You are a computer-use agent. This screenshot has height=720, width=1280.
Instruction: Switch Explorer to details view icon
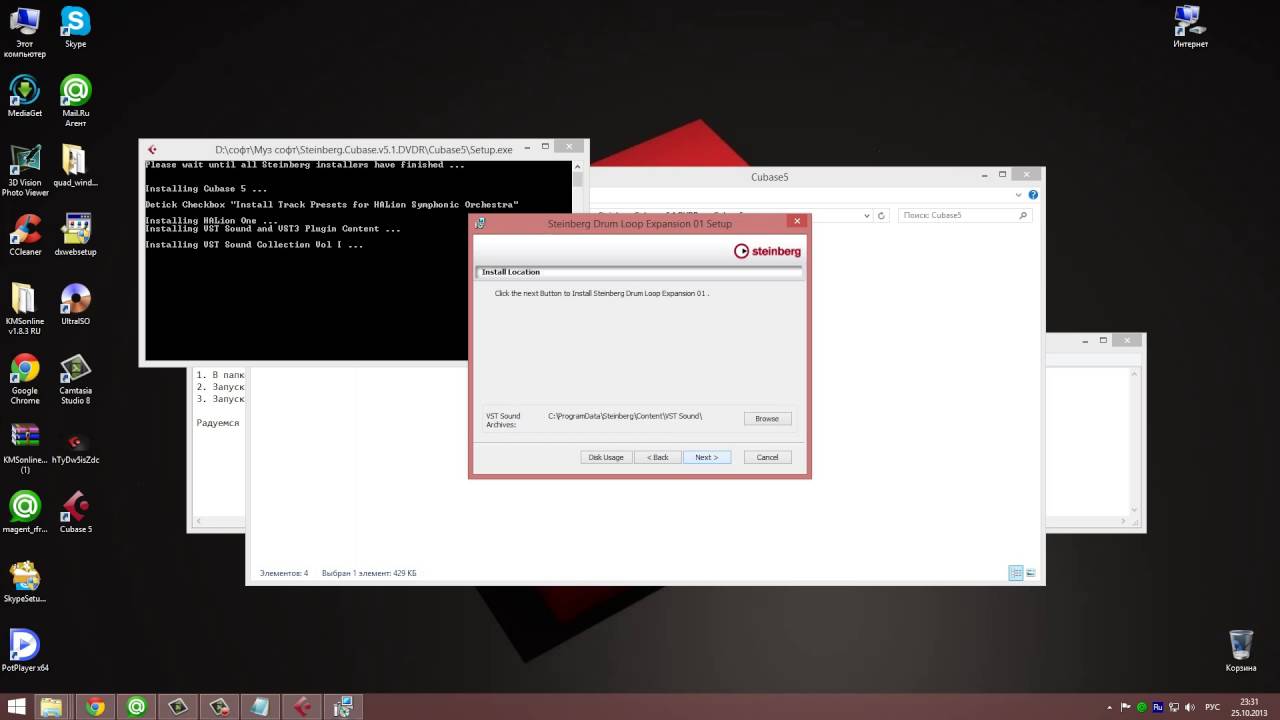1016,573
